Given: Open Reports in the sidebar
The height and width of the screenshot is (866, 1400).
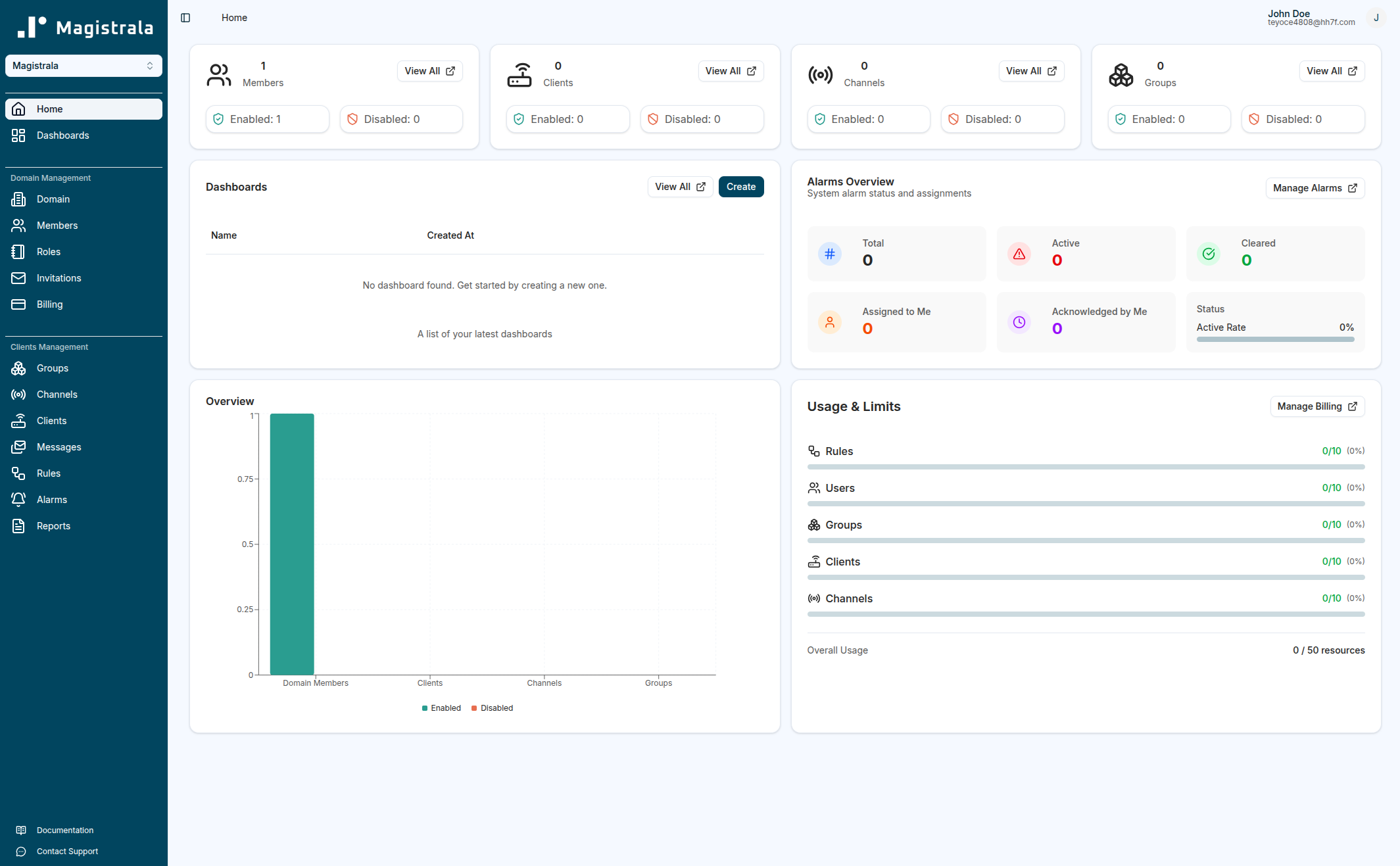Looking at the screenshot, I should point(53,526).
